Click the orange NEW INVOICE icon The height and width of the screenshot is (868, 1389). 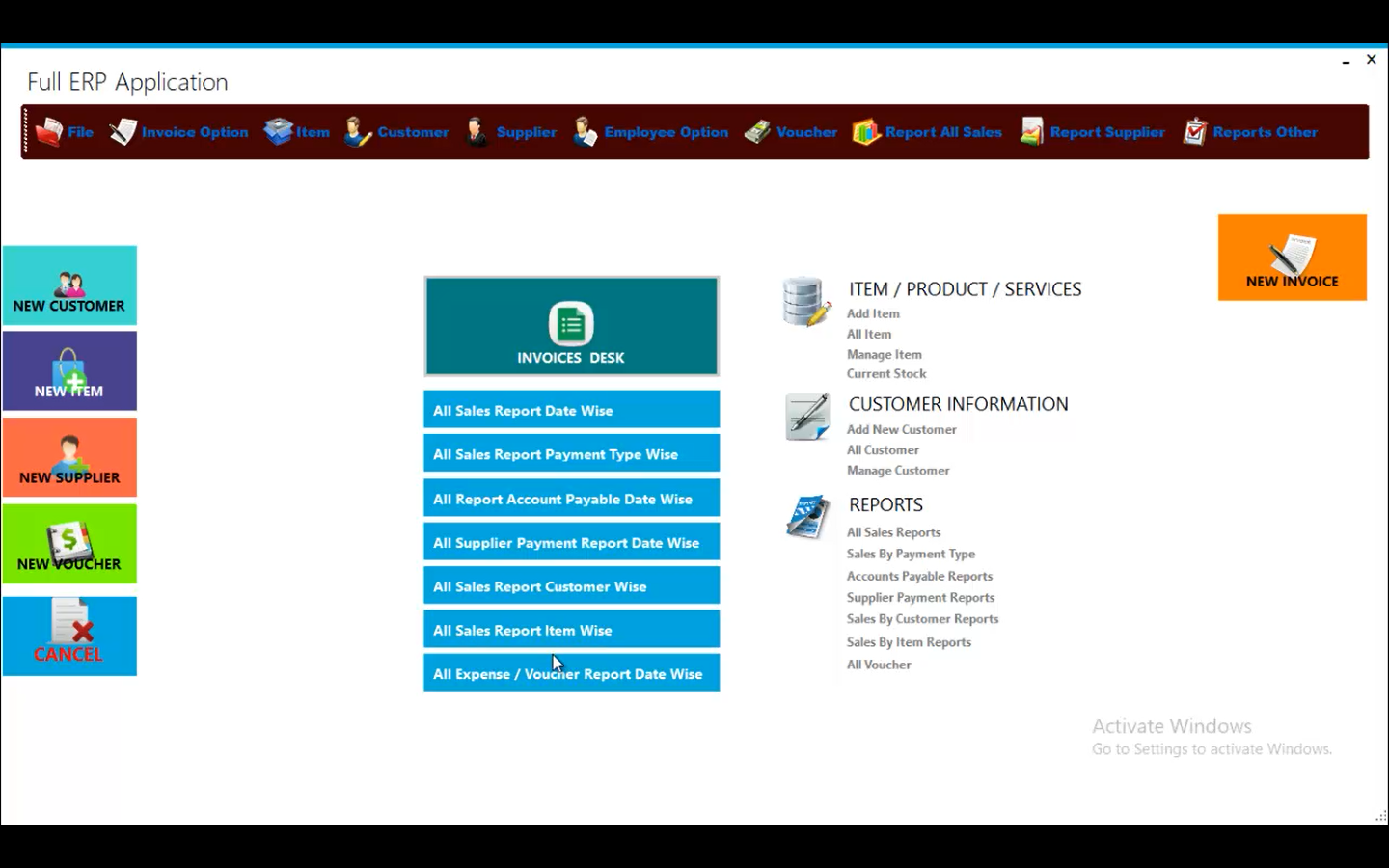tap(1292, 257)
